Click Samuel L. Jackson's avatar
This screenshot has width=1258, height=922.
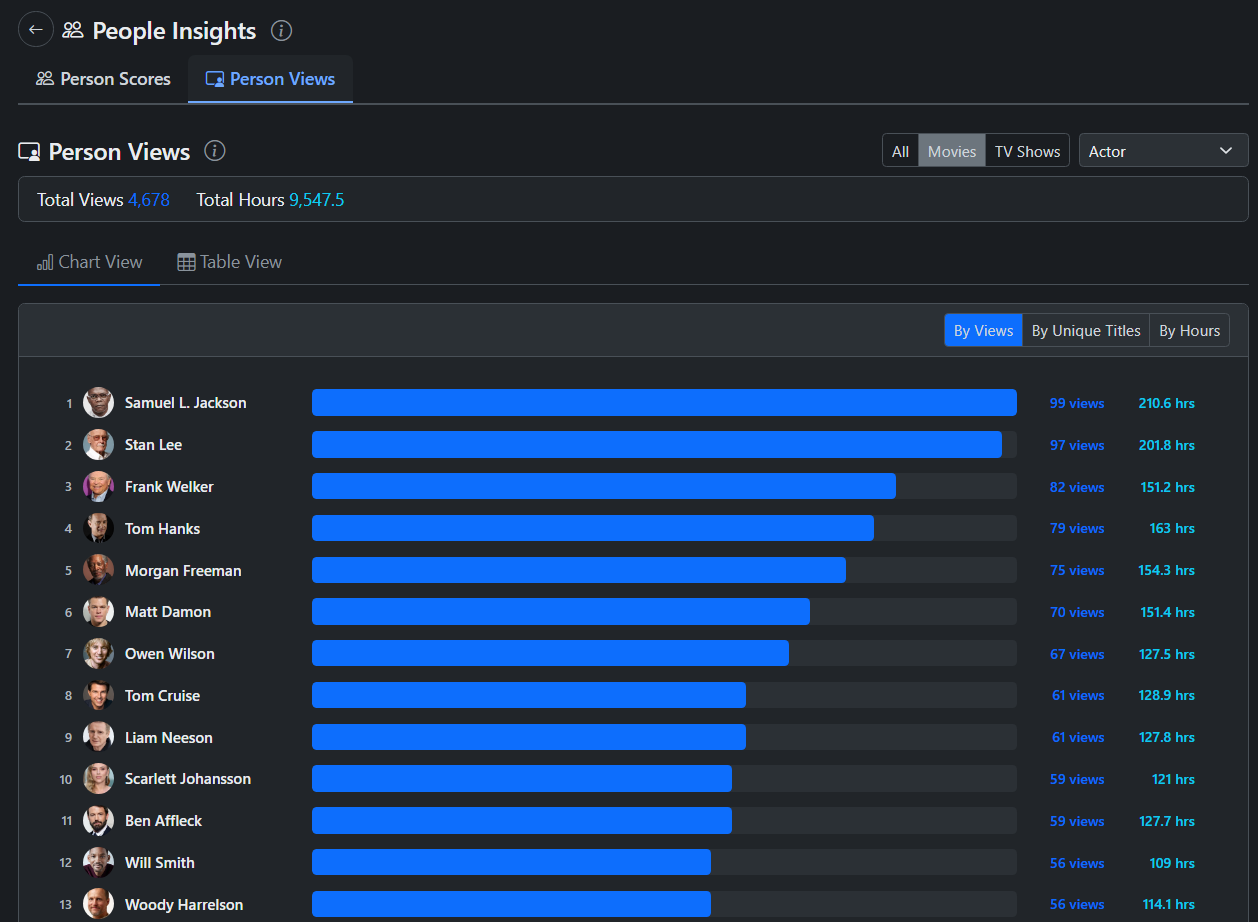click(98, 403)
